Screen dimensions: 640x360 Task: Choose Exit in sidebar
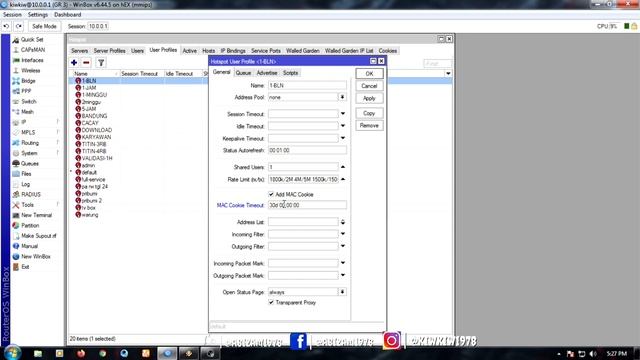click(x=25, y=267)
